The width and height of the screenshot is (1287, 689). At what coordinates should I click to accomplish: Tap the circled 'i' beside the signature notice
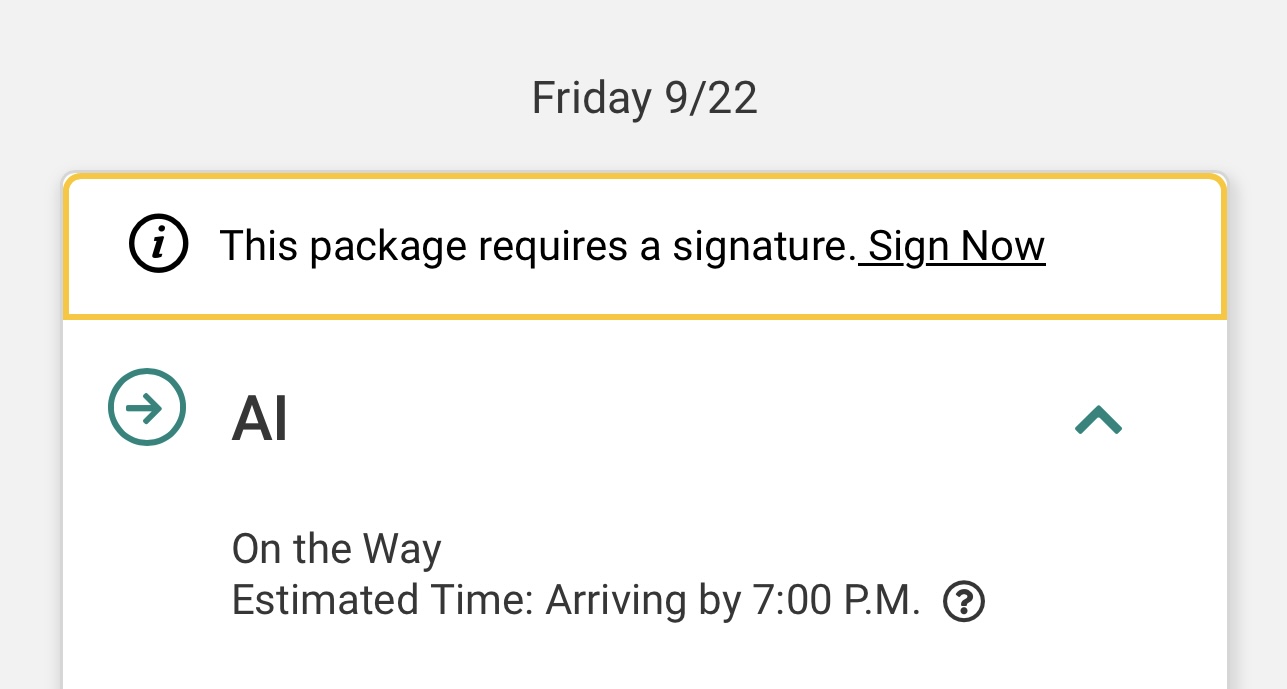(x=158, y=245)
